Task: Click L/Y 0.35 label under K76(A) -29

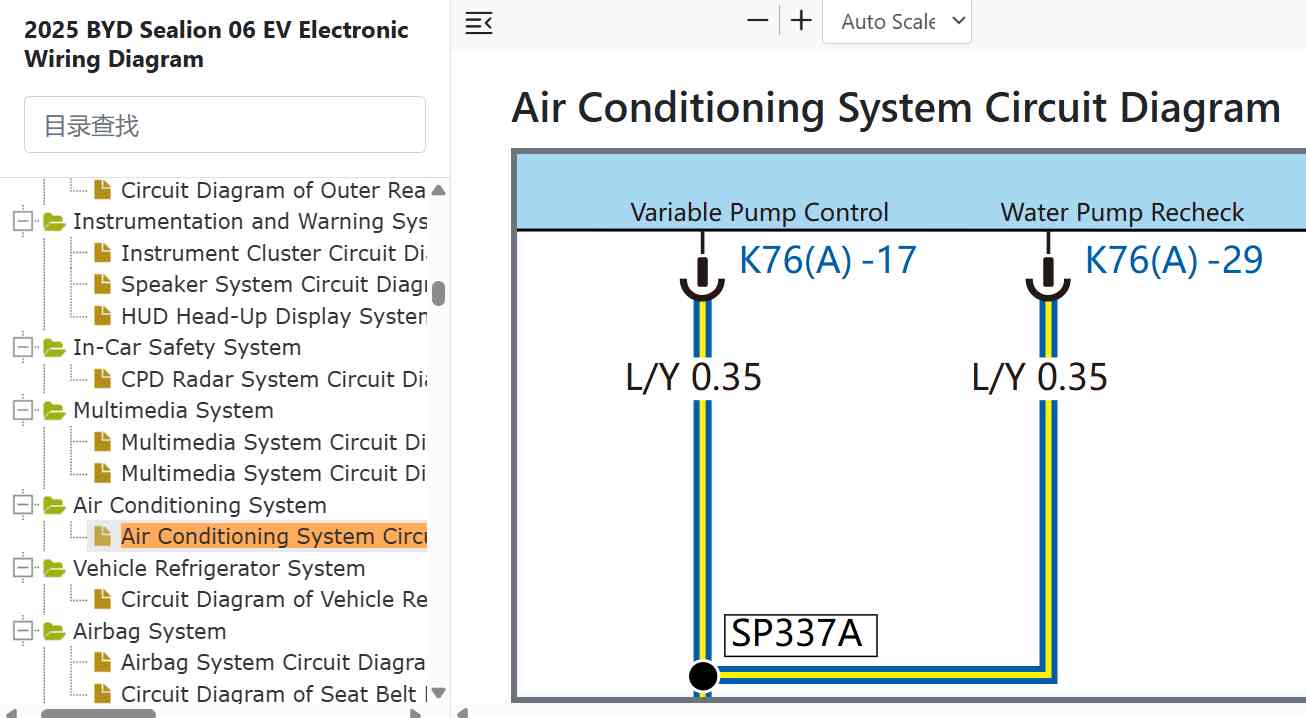Action: (x=1040, y=377)
